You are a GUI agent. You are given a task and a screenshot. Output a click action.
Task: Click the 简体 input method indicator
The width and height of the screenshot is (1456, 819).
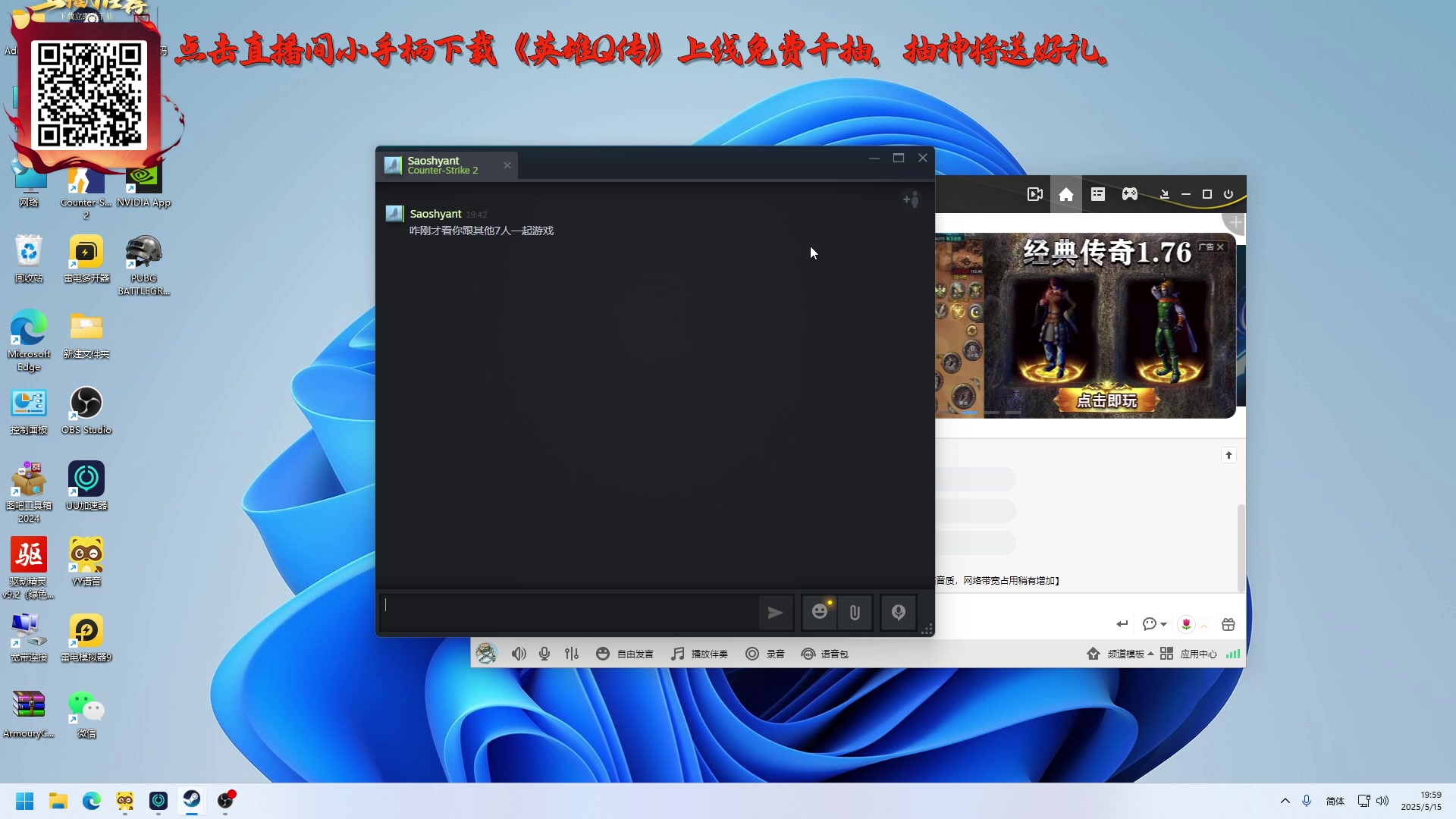[1335, 801]
